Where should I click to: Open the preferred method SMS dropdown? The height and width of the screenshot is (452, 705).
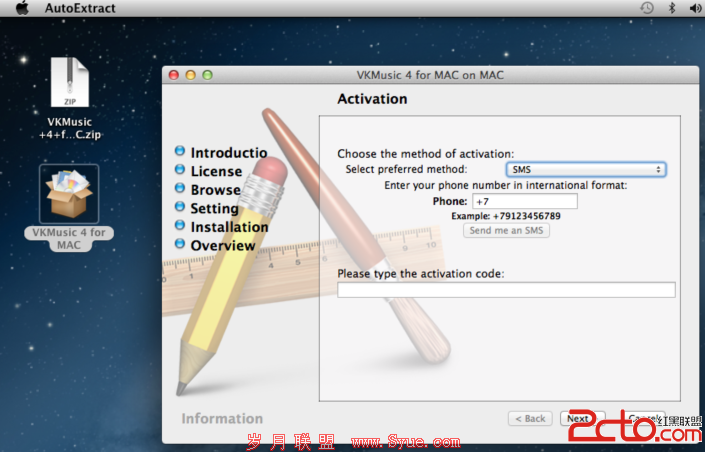pyautogui.click(x=586, y=170)
